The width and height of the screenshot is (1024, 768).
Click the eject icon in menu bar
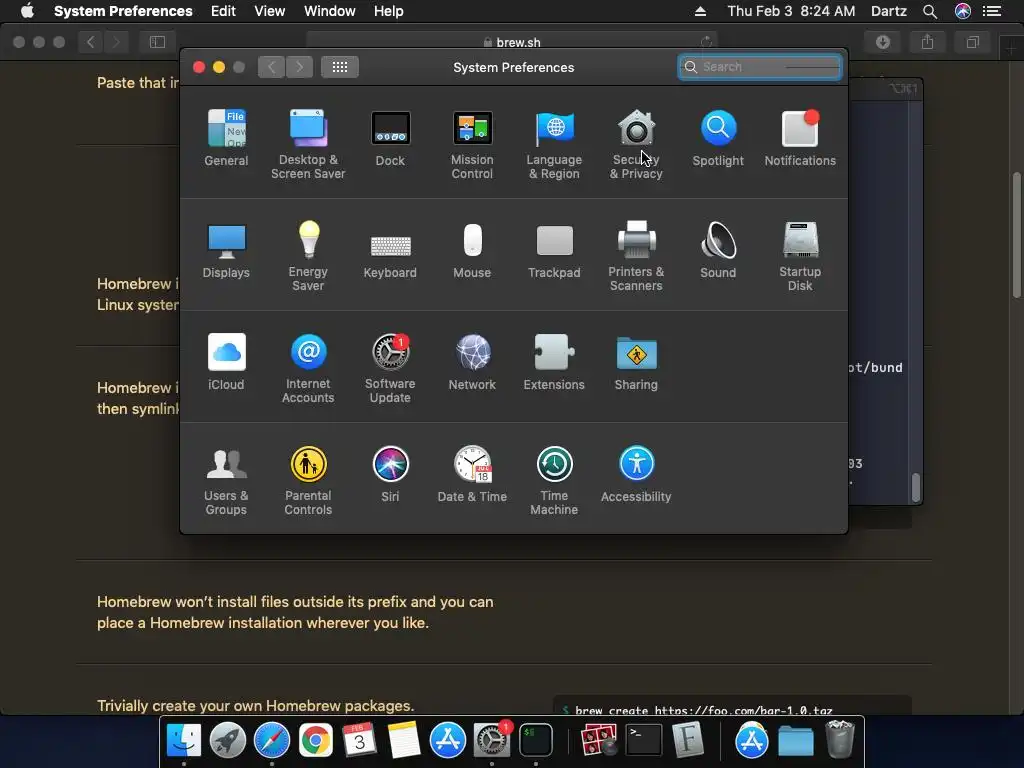click(700, 11)
